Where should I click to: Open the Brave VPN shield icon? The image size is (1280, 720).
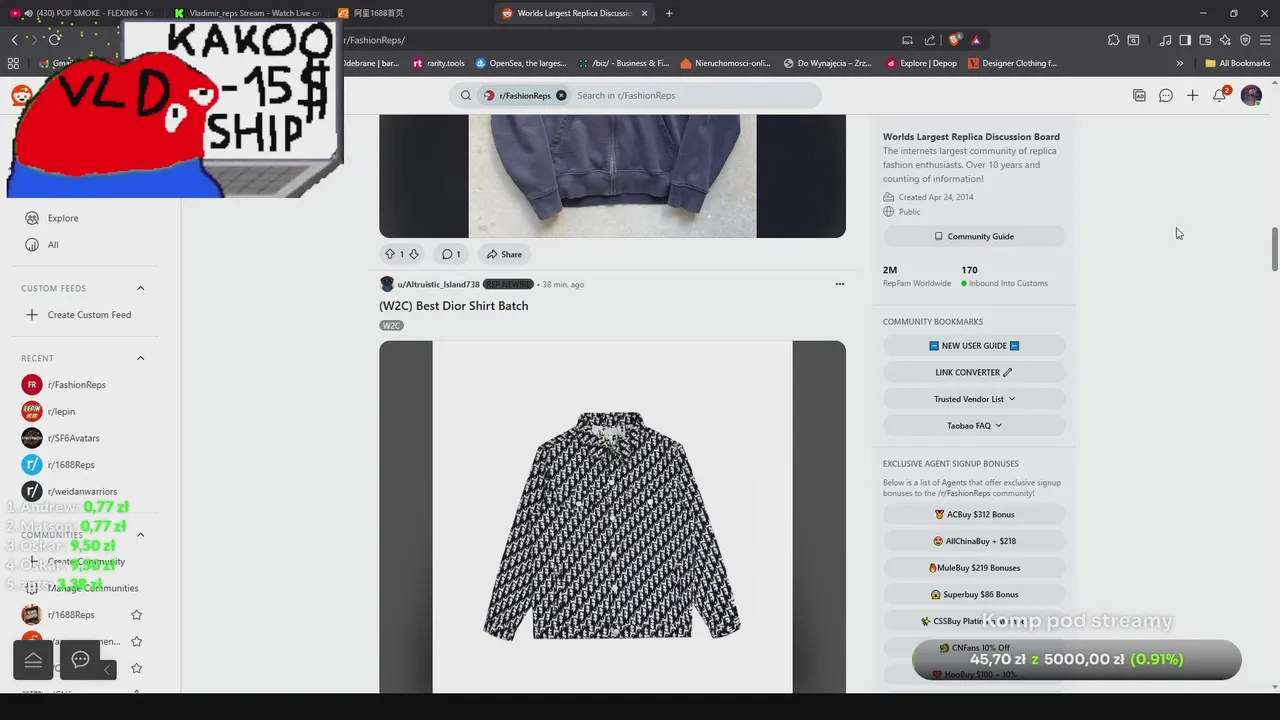click(x=1245, y=40)
